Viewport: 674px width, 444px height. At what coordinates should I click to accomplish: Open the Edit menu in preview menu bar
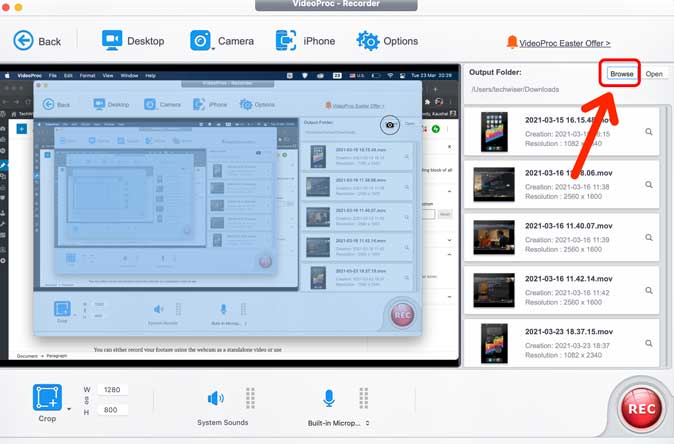(68, 76)
